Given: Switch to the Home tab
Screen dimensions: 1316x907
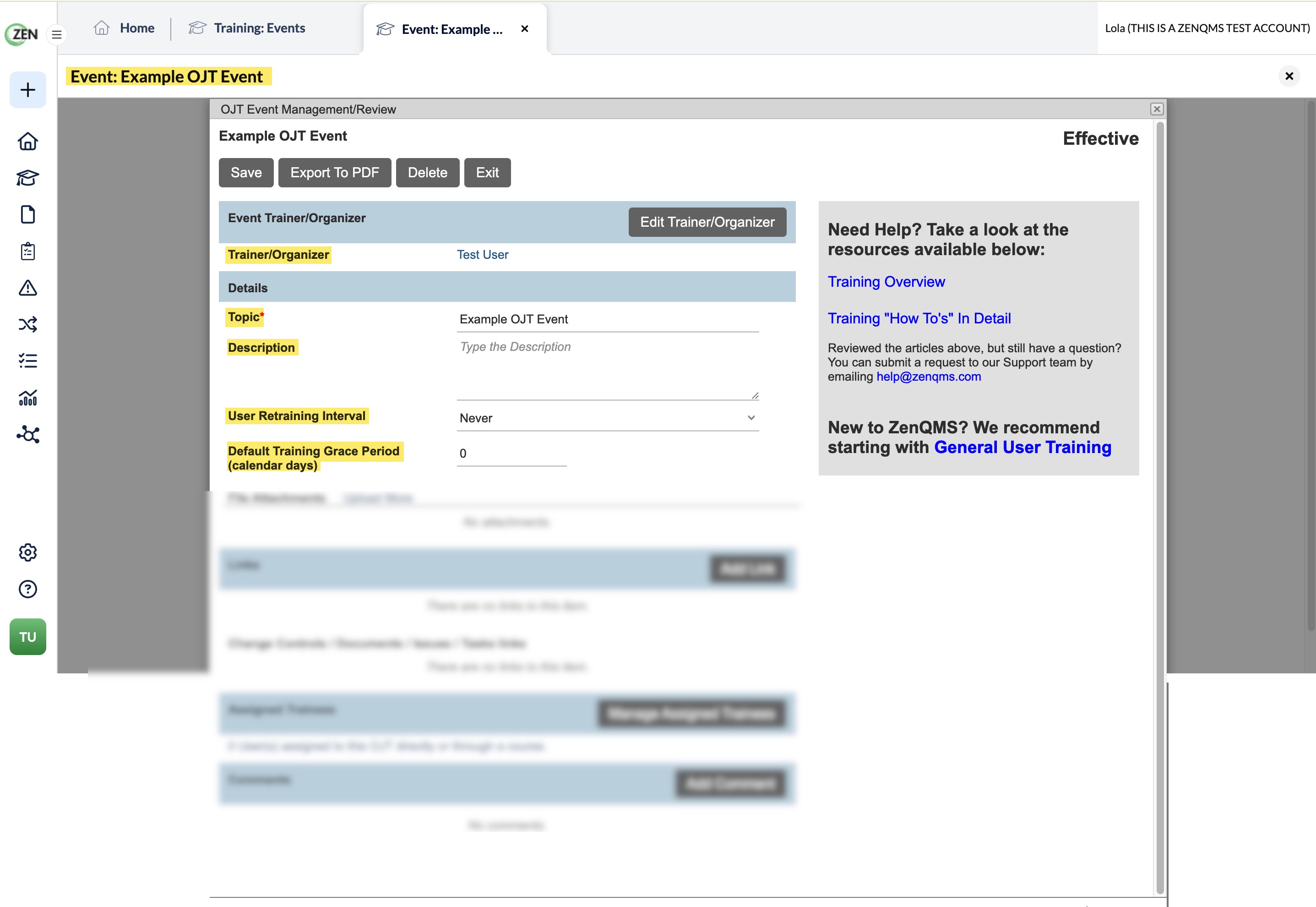Looking at the screenshot, I should tap(125, 28).
